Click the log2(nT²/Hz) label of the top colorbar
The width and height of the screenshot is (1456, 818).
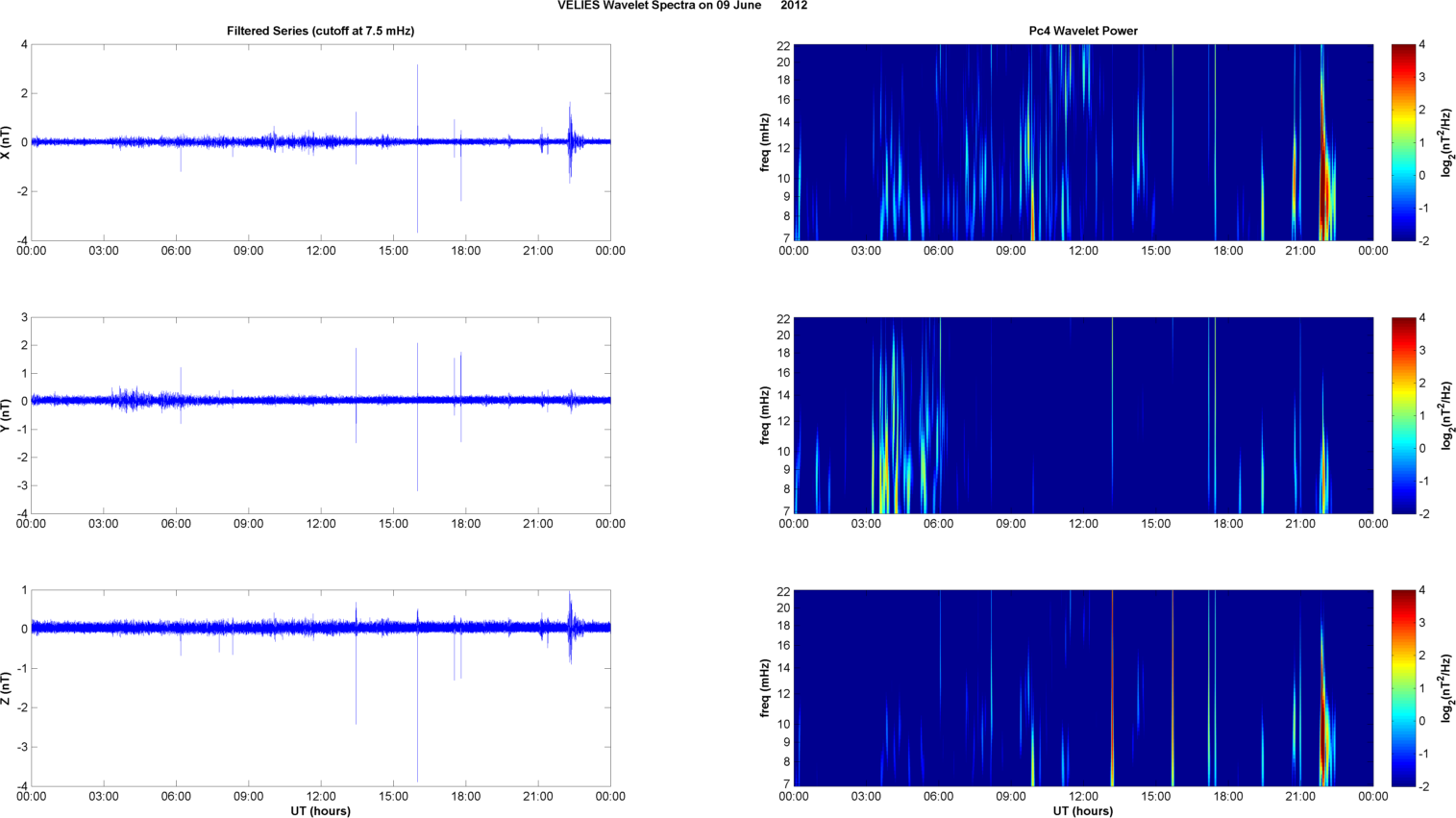(x=1447, y=142)
